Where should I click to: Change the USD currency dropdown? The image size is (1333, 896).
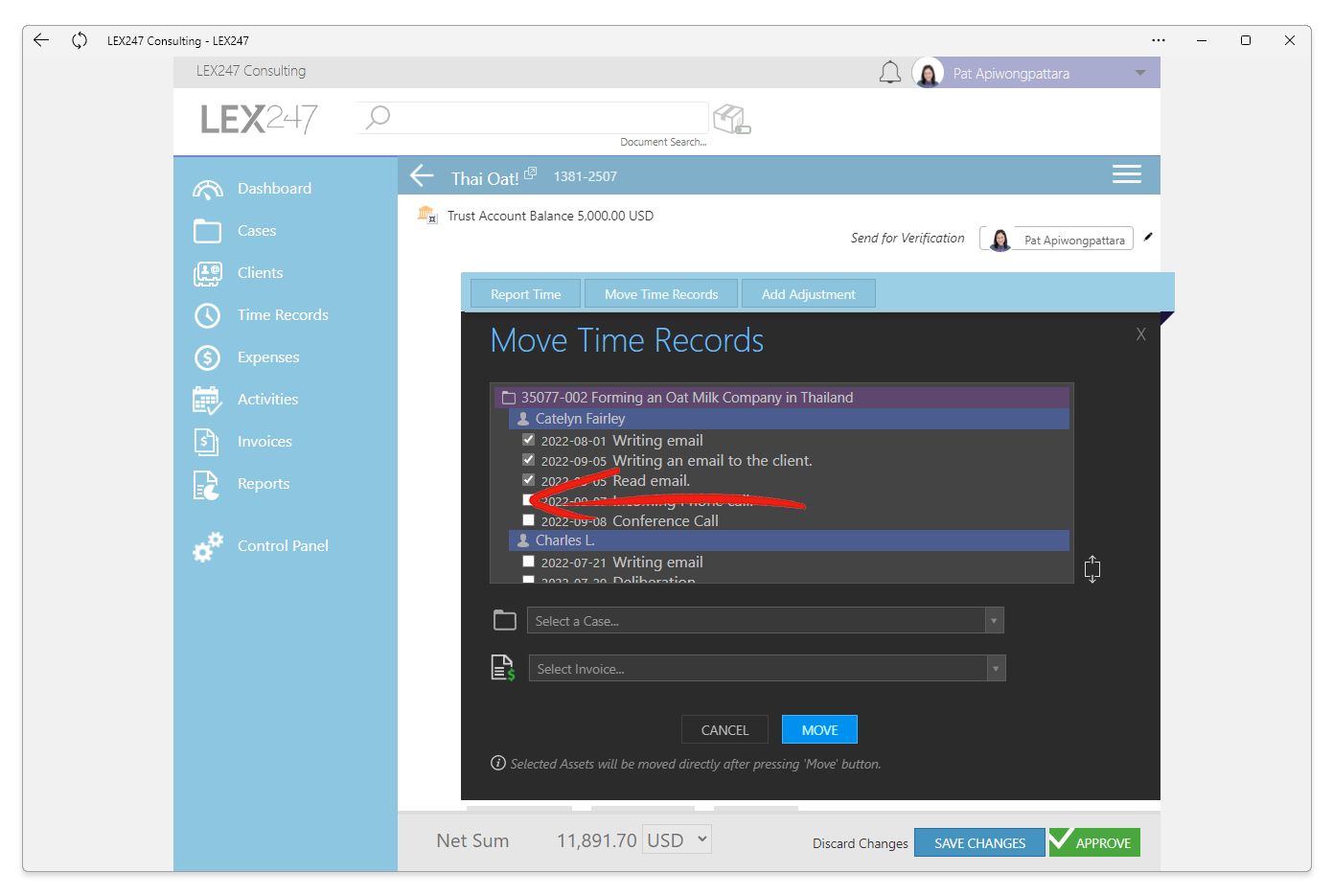(x=677, y=840)
